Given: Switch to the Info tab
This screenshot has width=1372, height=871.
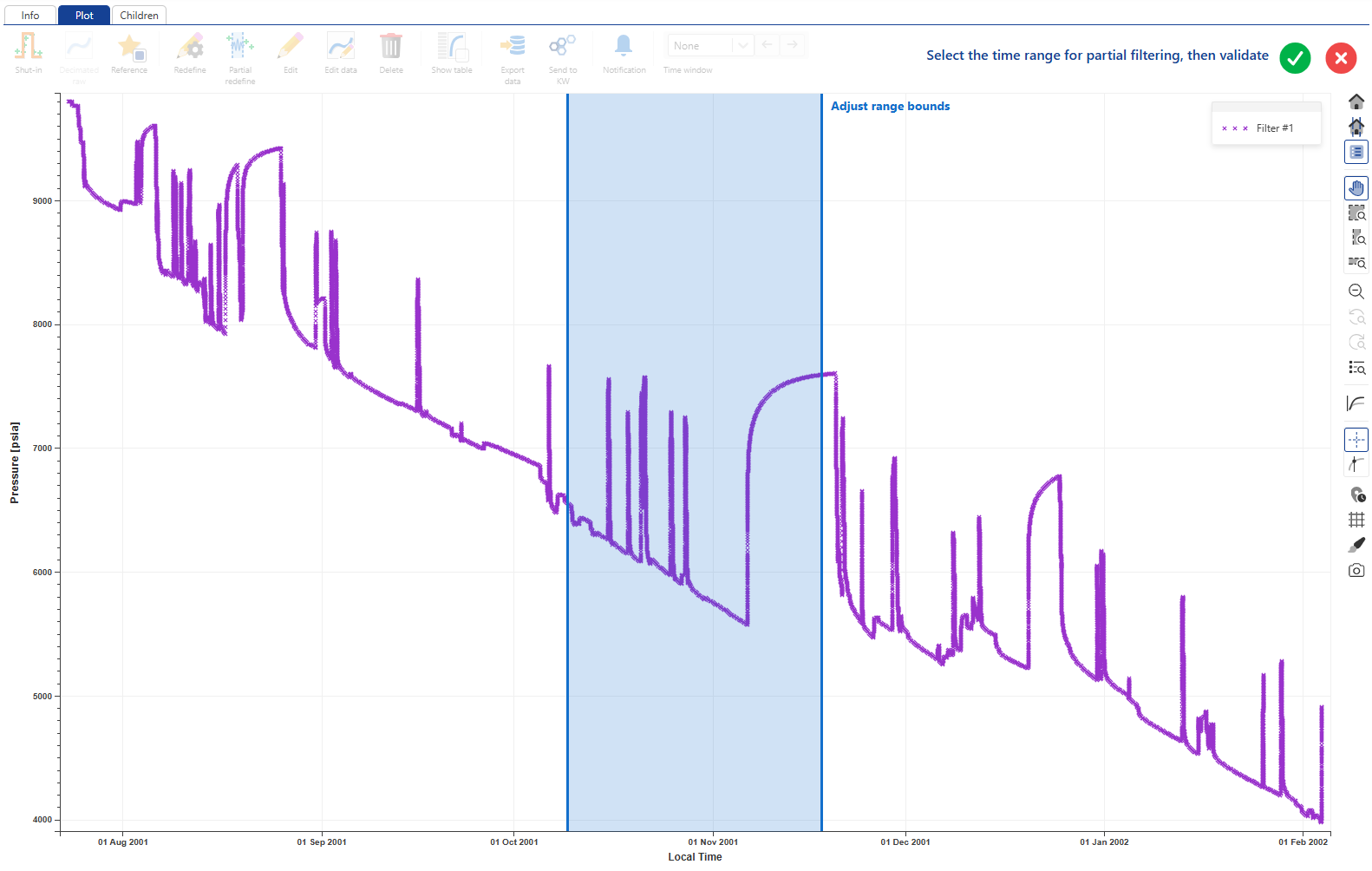Looking at the screenshot, I should coord(30,16).
